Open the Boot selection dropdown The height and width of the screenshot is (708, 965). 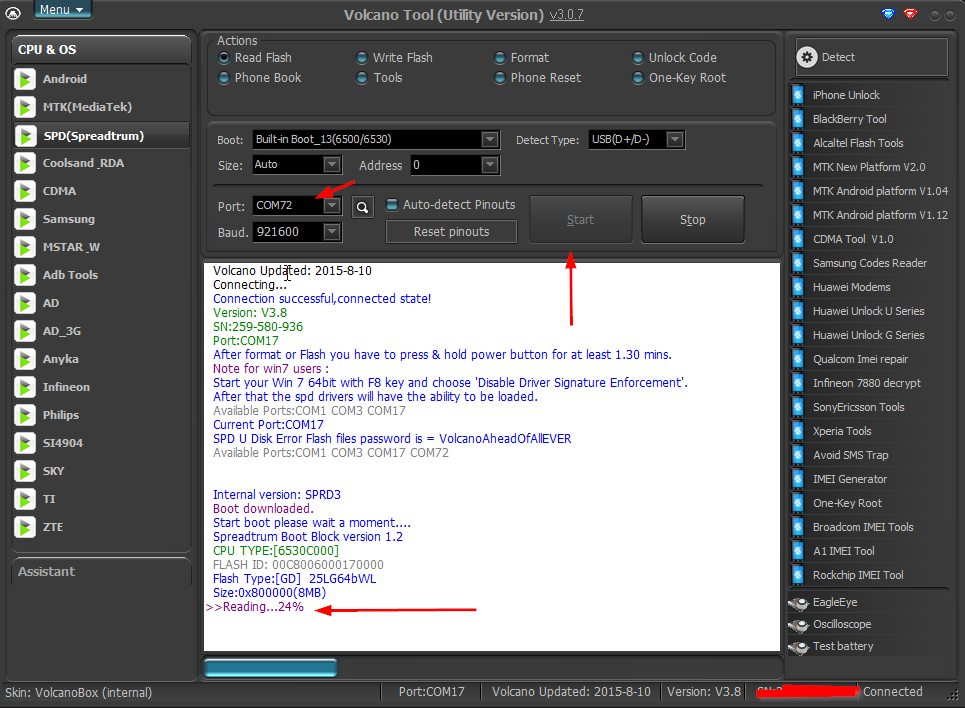pyautogui.click(x=490, y=140)
